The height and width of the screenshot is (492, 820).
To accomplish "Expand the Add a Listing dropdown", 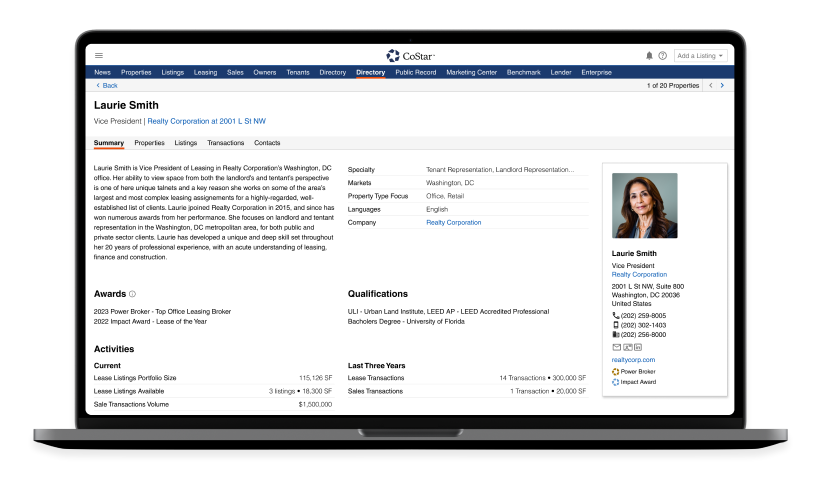I will (699, 56).
